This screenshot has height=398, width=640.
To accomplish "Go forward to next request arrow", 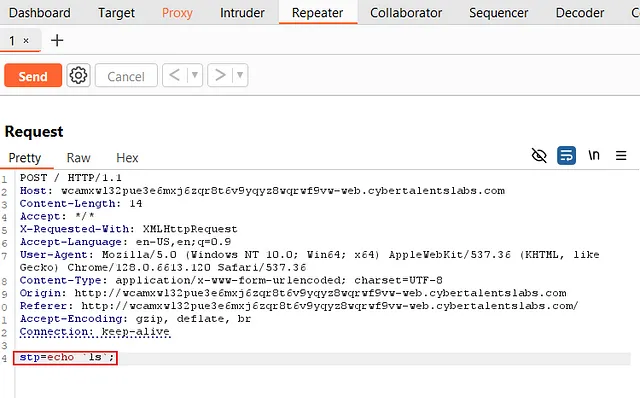I will (x=220, y=75).
